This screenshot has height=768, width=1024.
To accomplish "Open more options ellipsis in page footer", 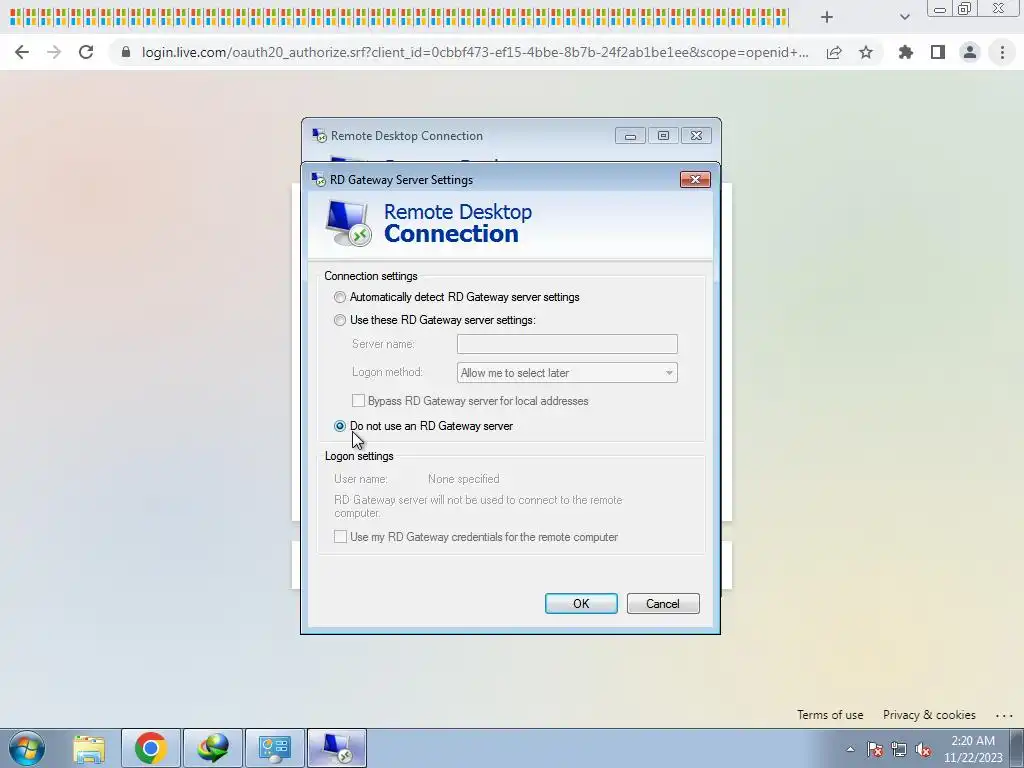I will [x=1004, y=716].
